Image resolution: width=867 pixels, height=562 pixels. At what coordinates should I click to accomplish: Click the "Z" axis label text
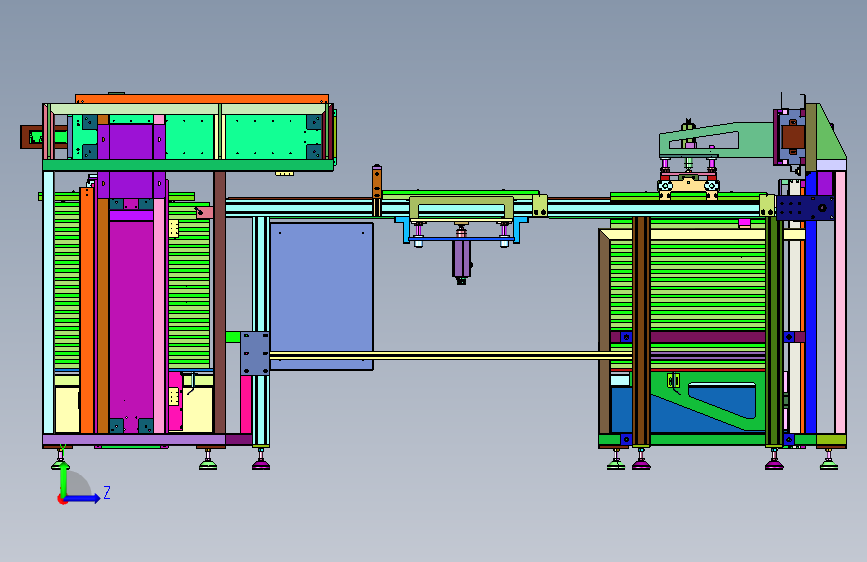click(107, 492)
